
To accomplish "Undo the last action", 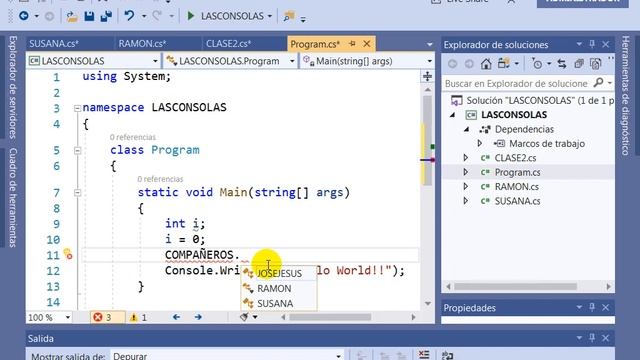I will coord(129,16).
